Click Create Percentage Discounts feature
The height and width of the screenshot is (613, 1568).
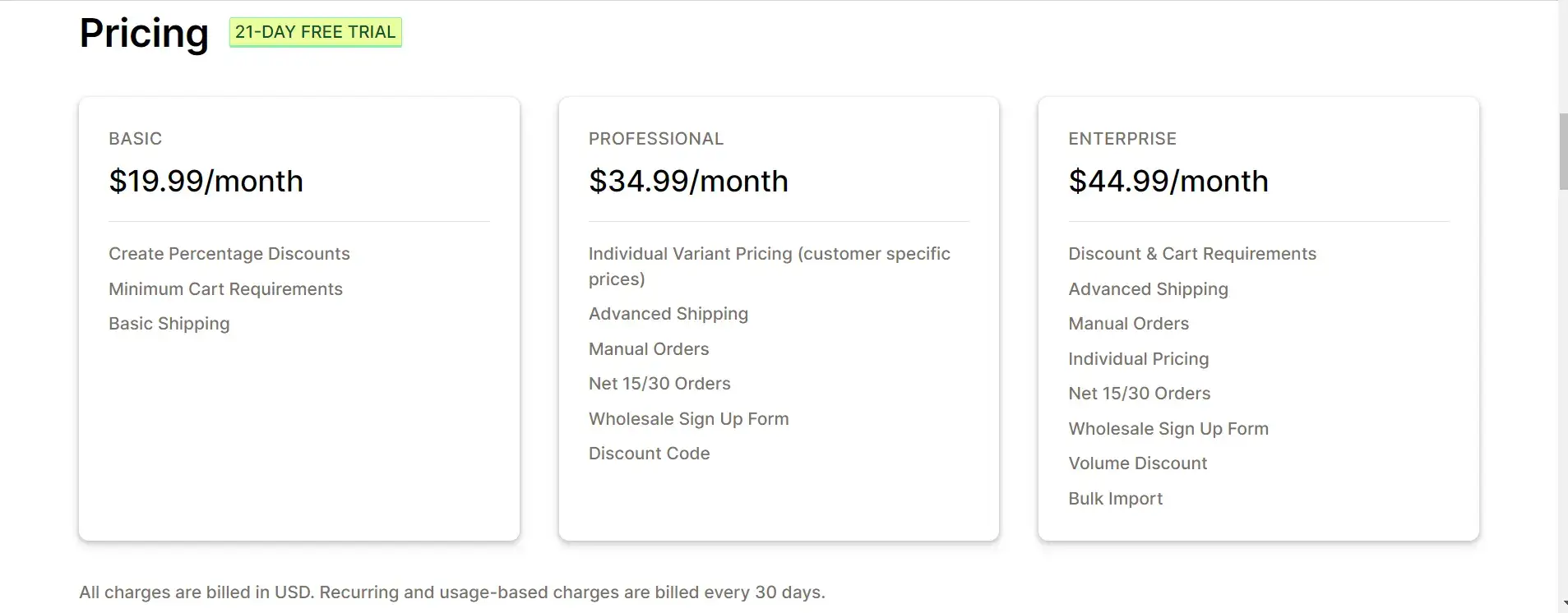(229, 254)
